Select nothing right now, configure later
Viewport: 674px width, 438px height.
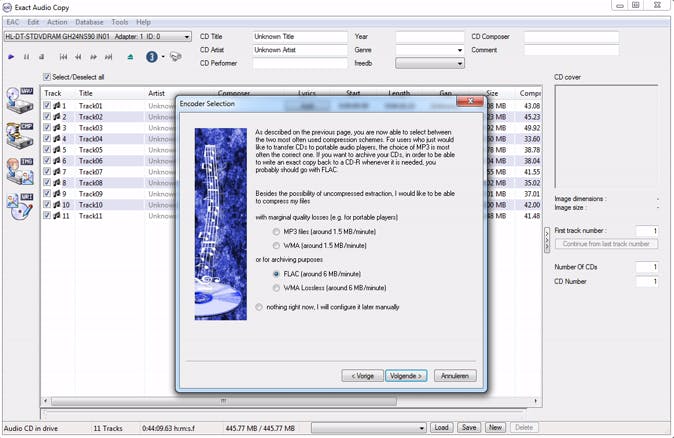click(259, 307)
